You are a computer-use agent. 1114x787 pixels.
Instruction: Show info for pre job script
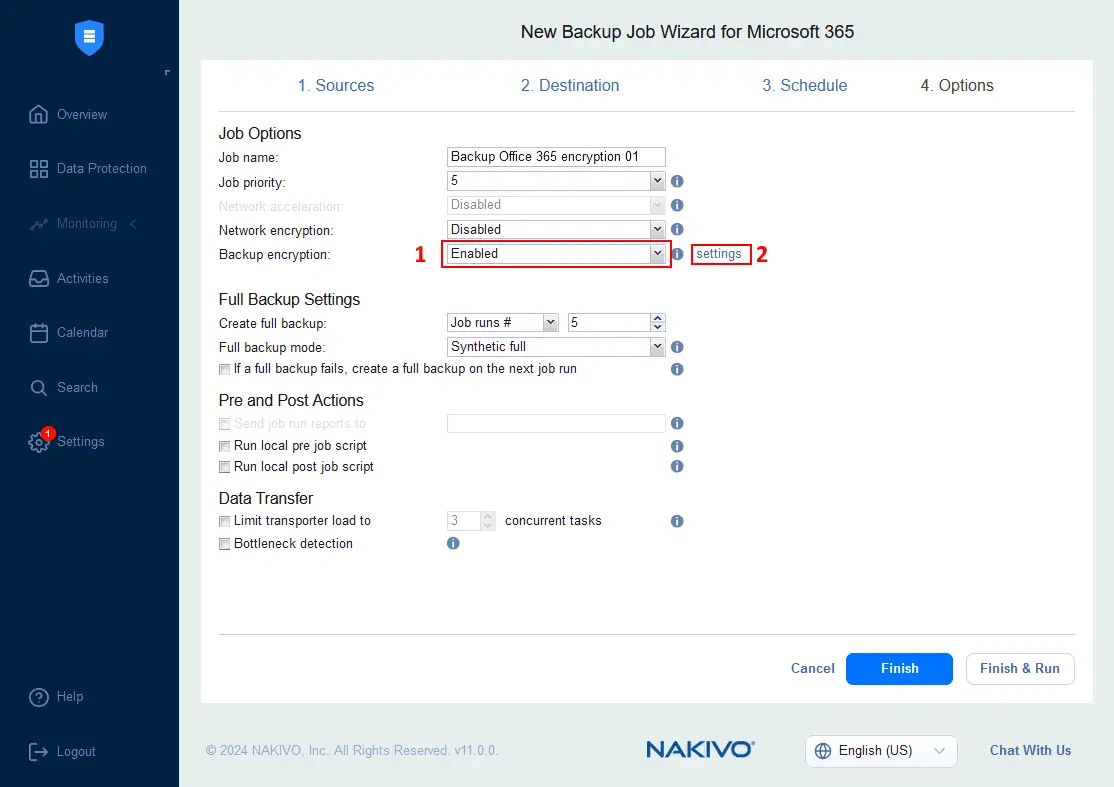(x=677, y=446)
